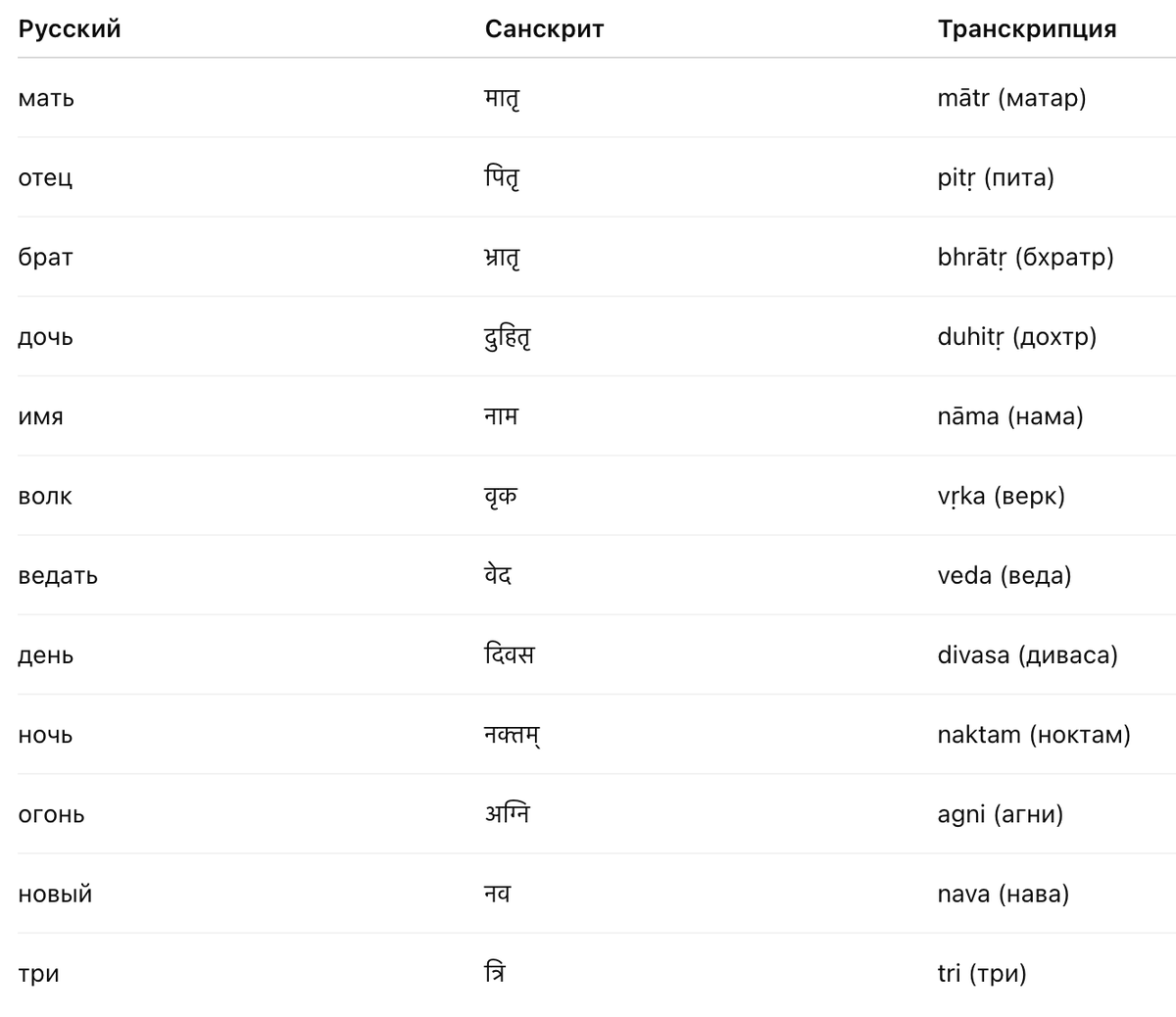Click the Русский column header
Viewport: 1176px width, 1017px height.
pos(70,28)
